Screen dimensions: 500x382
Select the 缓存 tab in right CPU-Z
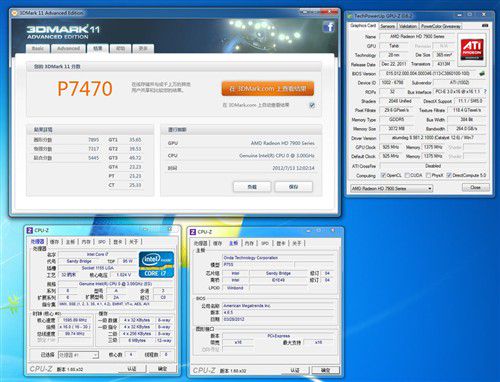[x=217, y=243]
